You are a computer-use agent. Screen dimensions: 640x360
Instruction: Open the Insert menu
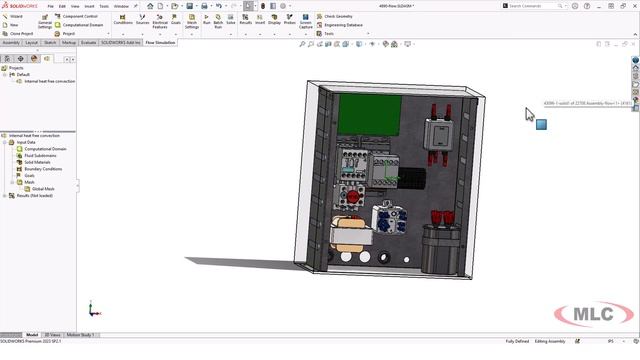click(89, 6)
